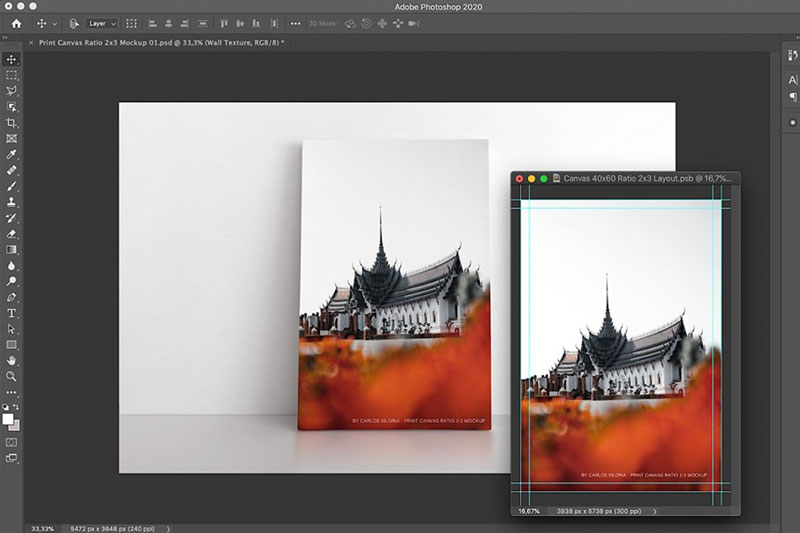Image resolution: width=800 pixels, height=533 pixels.
Task: Open the main document status bar arrow
Action: pyautogui.click(x=168, y=529)
